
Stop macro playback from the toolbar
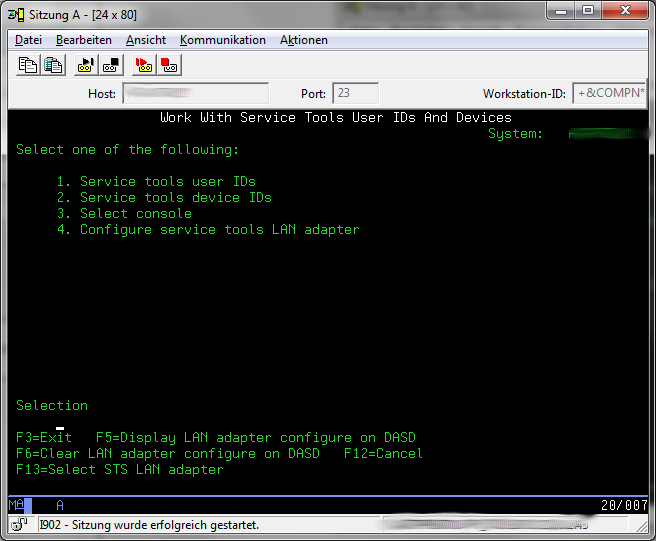pos(112,65)
